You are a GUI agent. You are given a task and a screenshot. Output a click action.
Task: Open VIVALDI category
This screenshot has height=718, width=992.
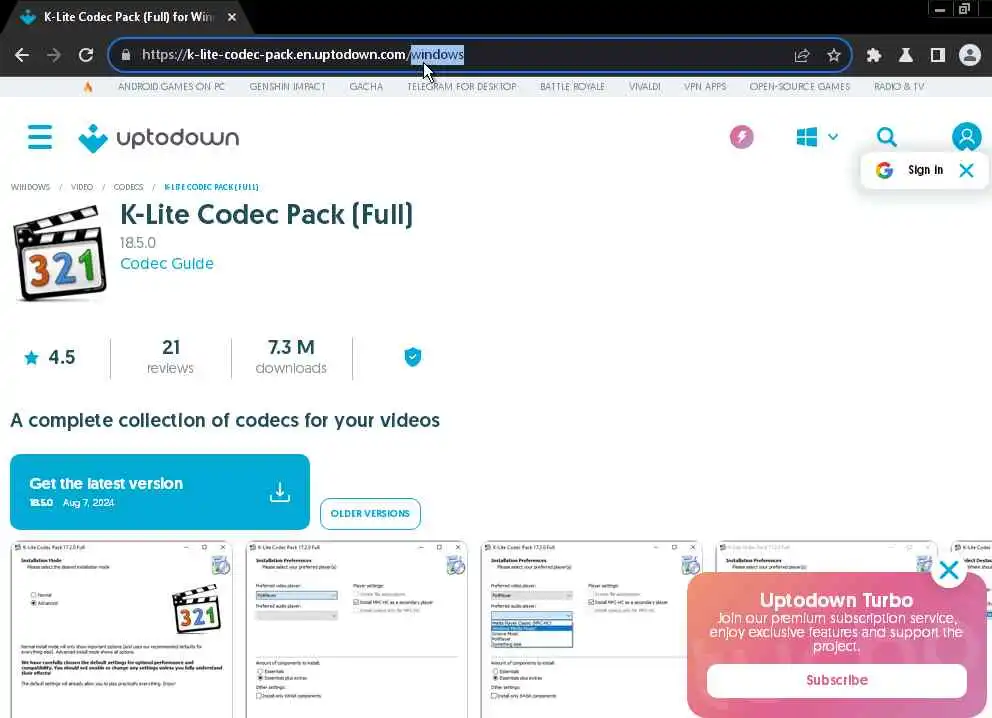pos(645,87)
